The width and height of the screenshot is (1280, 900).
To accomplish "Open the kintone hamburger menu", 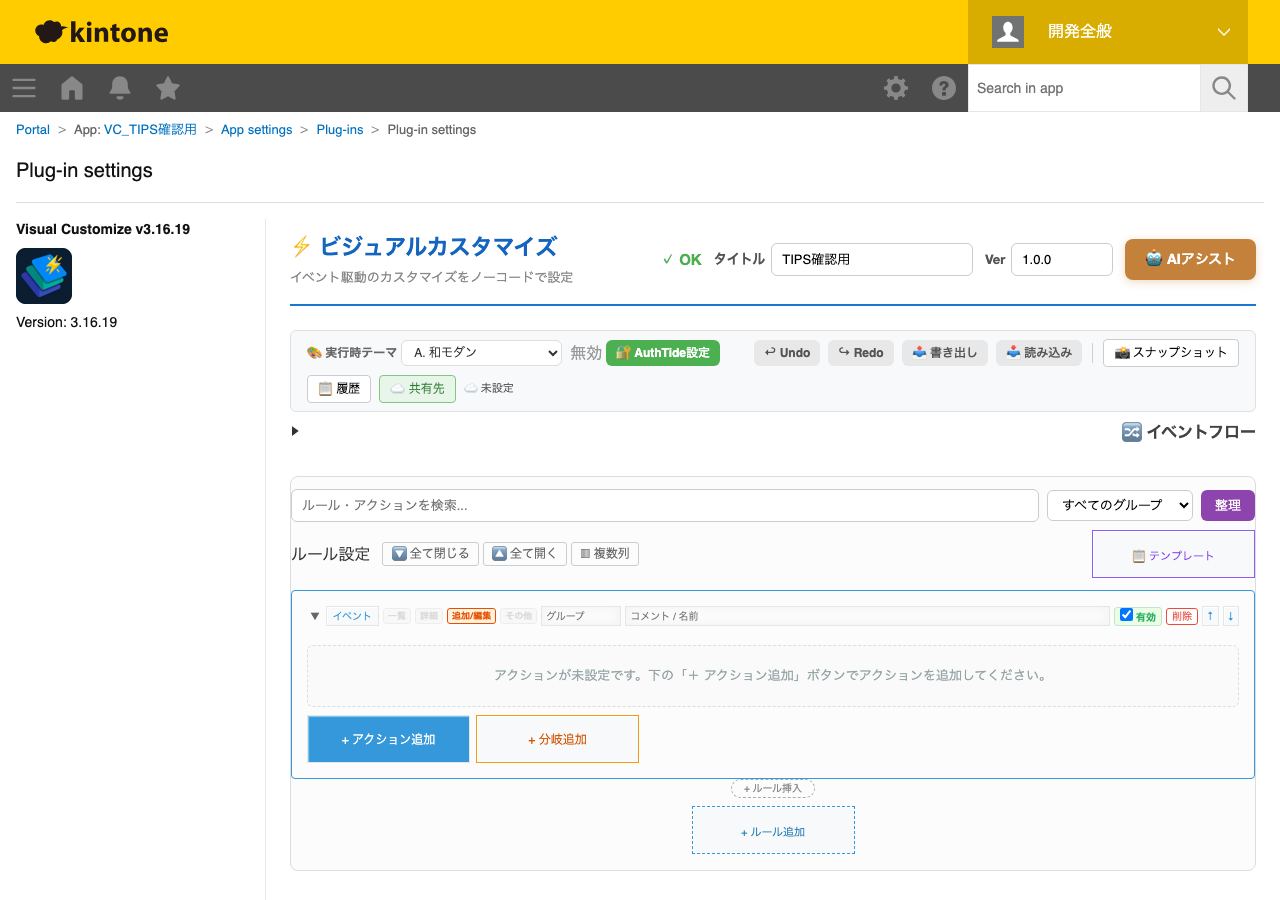I will point(24,88).
